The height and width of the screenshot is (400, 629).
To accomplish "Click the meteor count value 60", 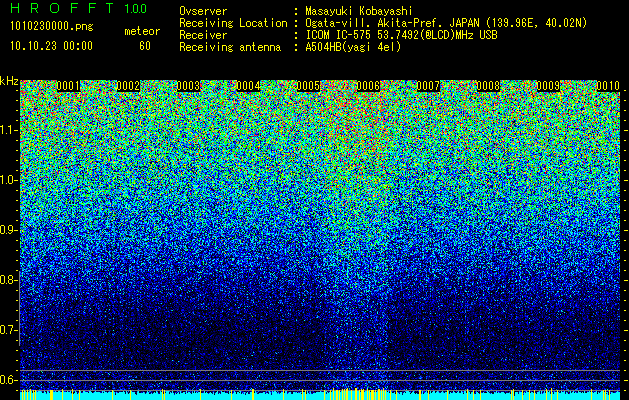I will tap(145, 46).
